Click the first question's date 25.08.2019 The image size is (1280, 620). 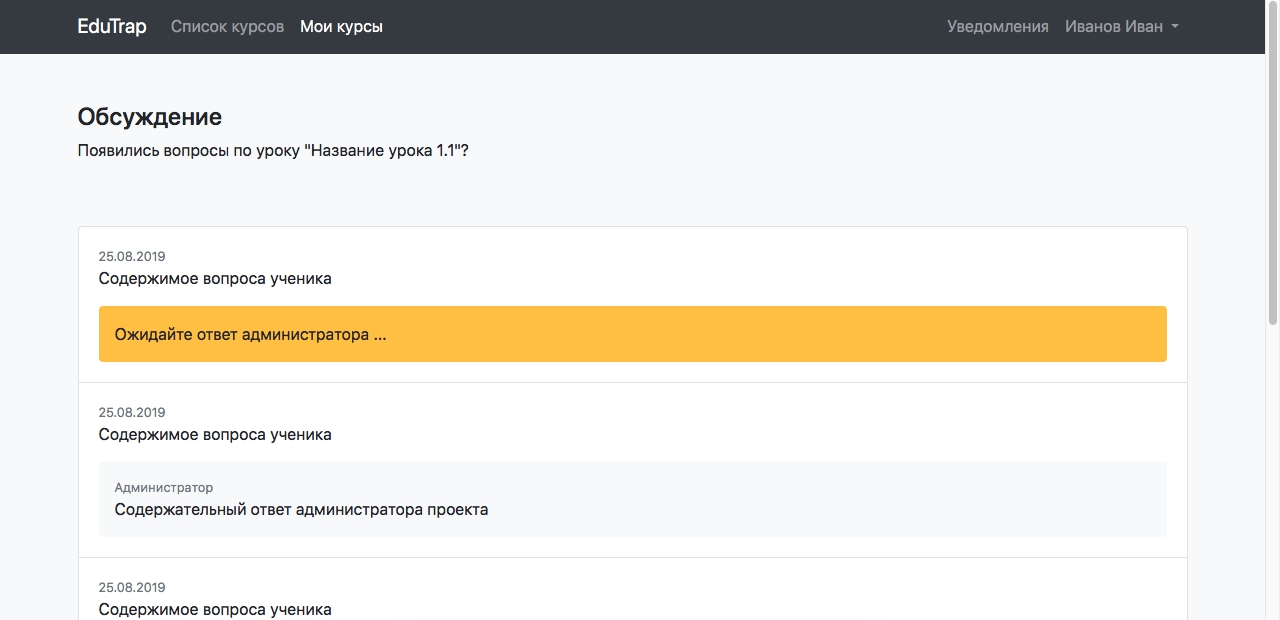tap(132, 257)
